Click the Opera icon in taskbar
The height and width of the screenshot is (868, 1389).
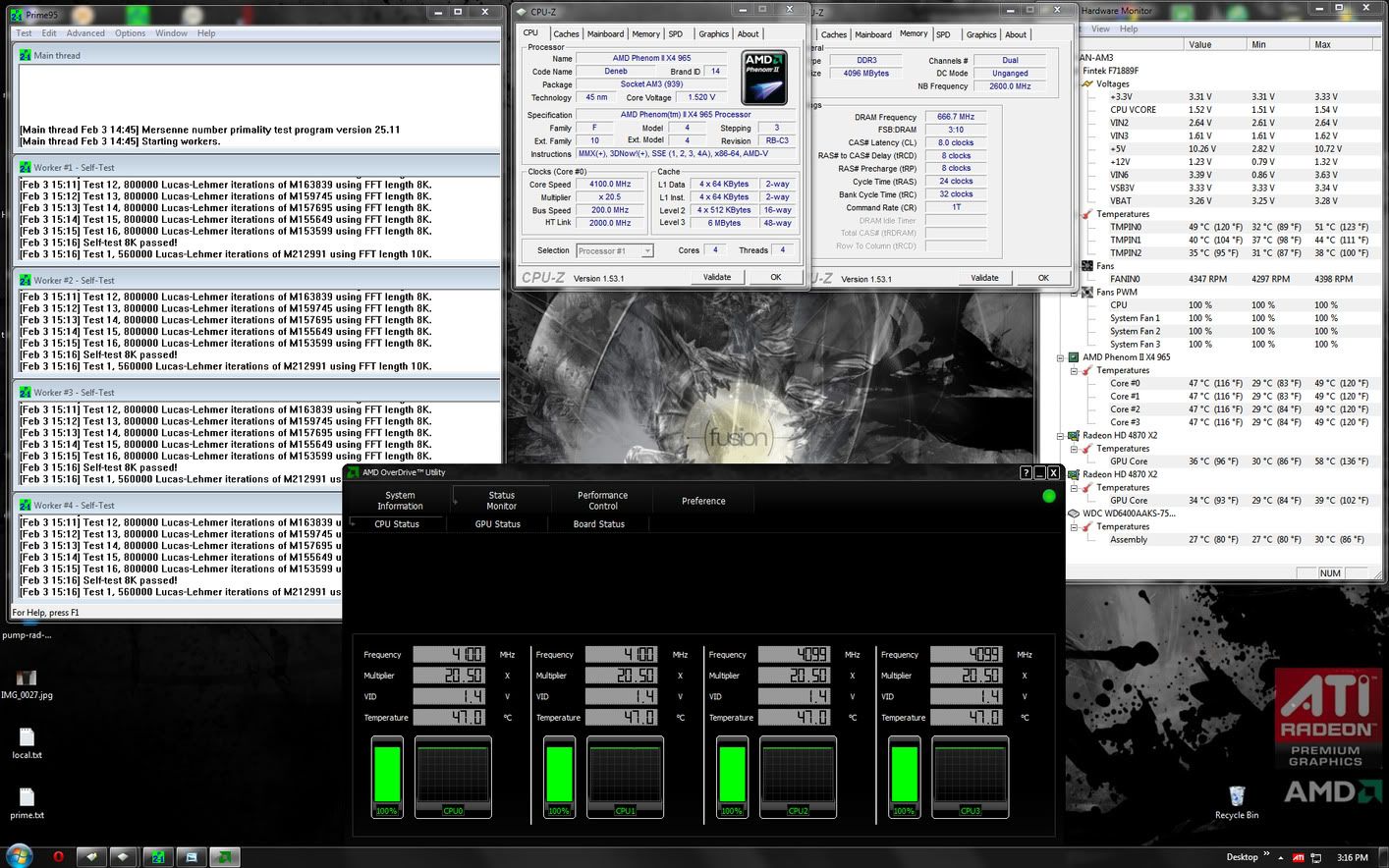[58, 856]
